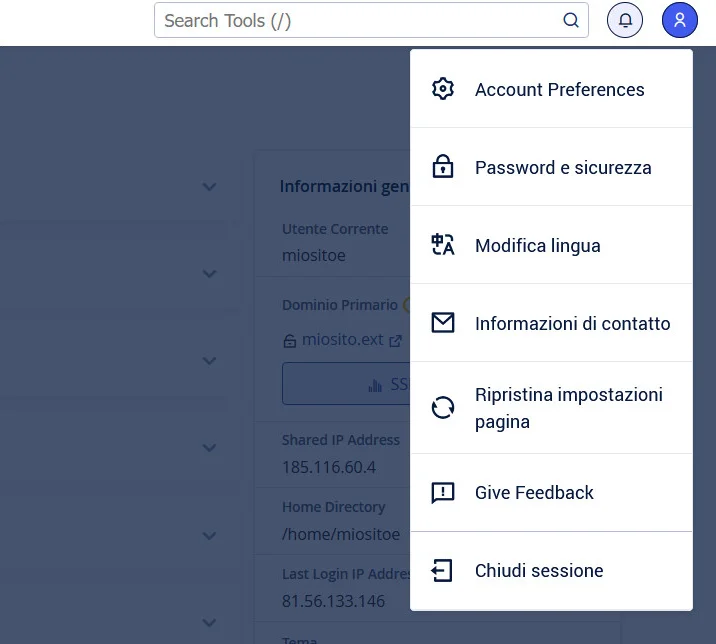Click the Shared IP Address label

tap(341, 440)
